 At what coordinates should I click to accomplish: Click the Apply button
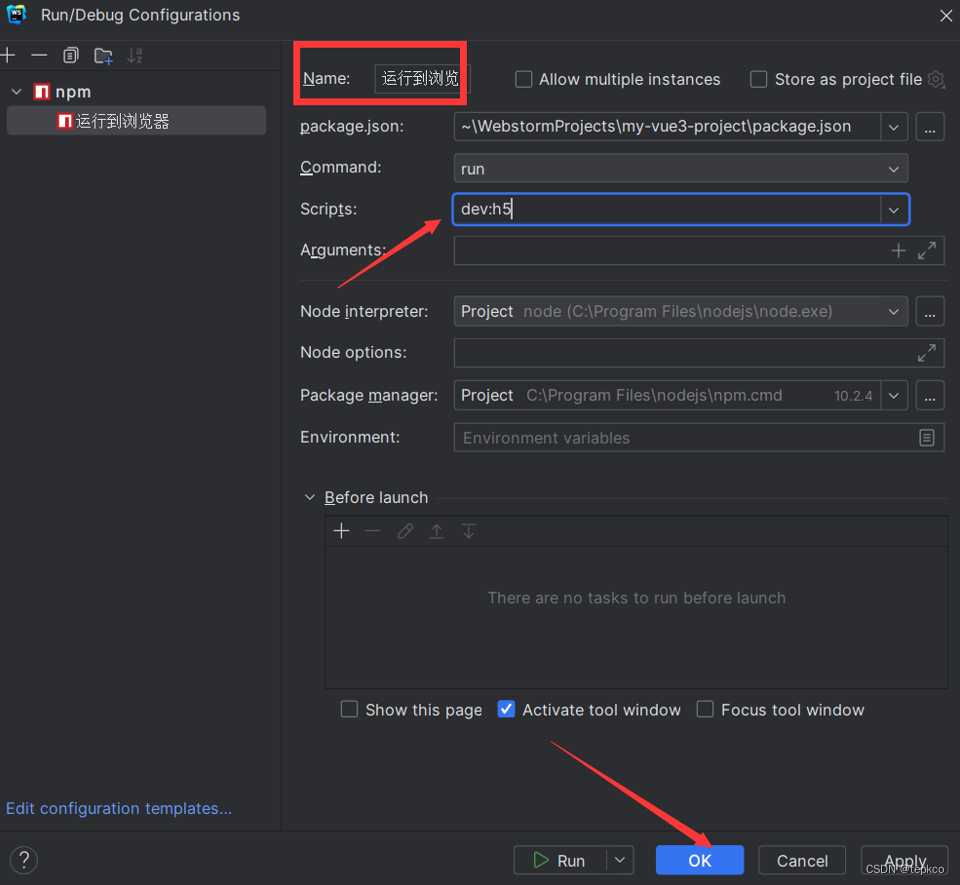[x=905, y=861]
